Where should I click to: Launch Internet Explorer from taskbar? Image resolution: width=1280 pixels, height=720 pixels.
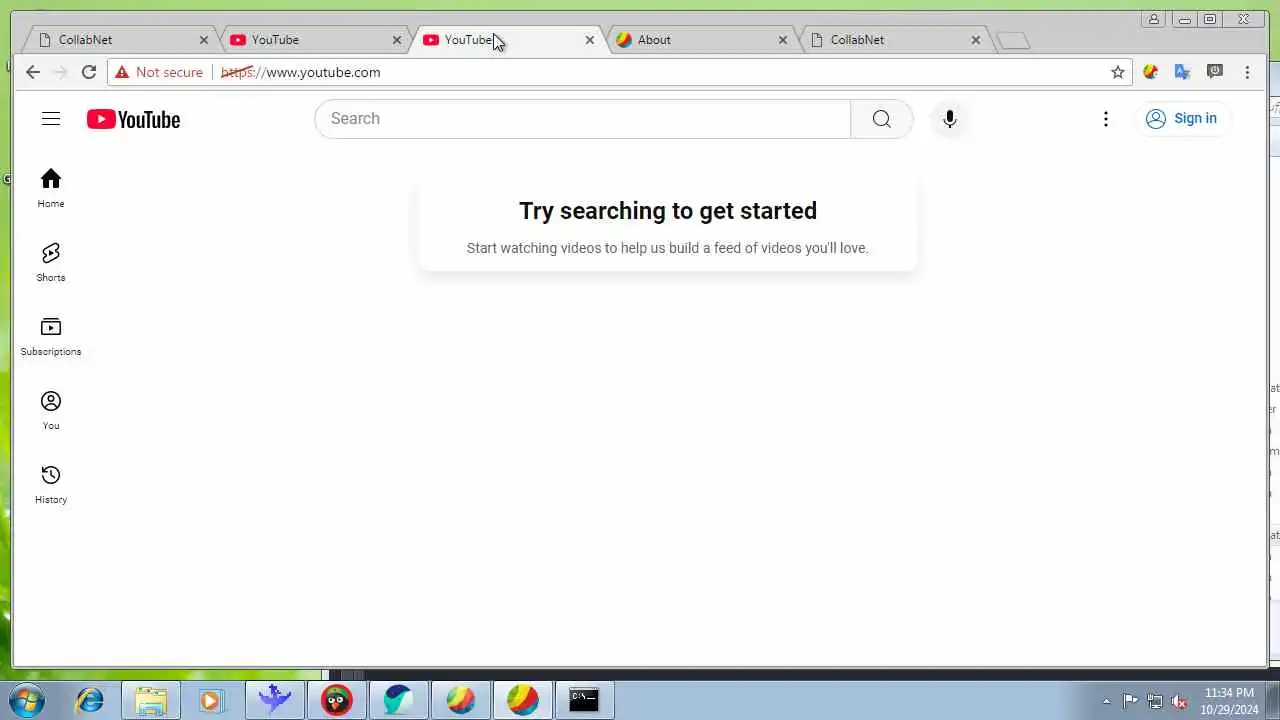pyautogui.click(x=90, y=700)
